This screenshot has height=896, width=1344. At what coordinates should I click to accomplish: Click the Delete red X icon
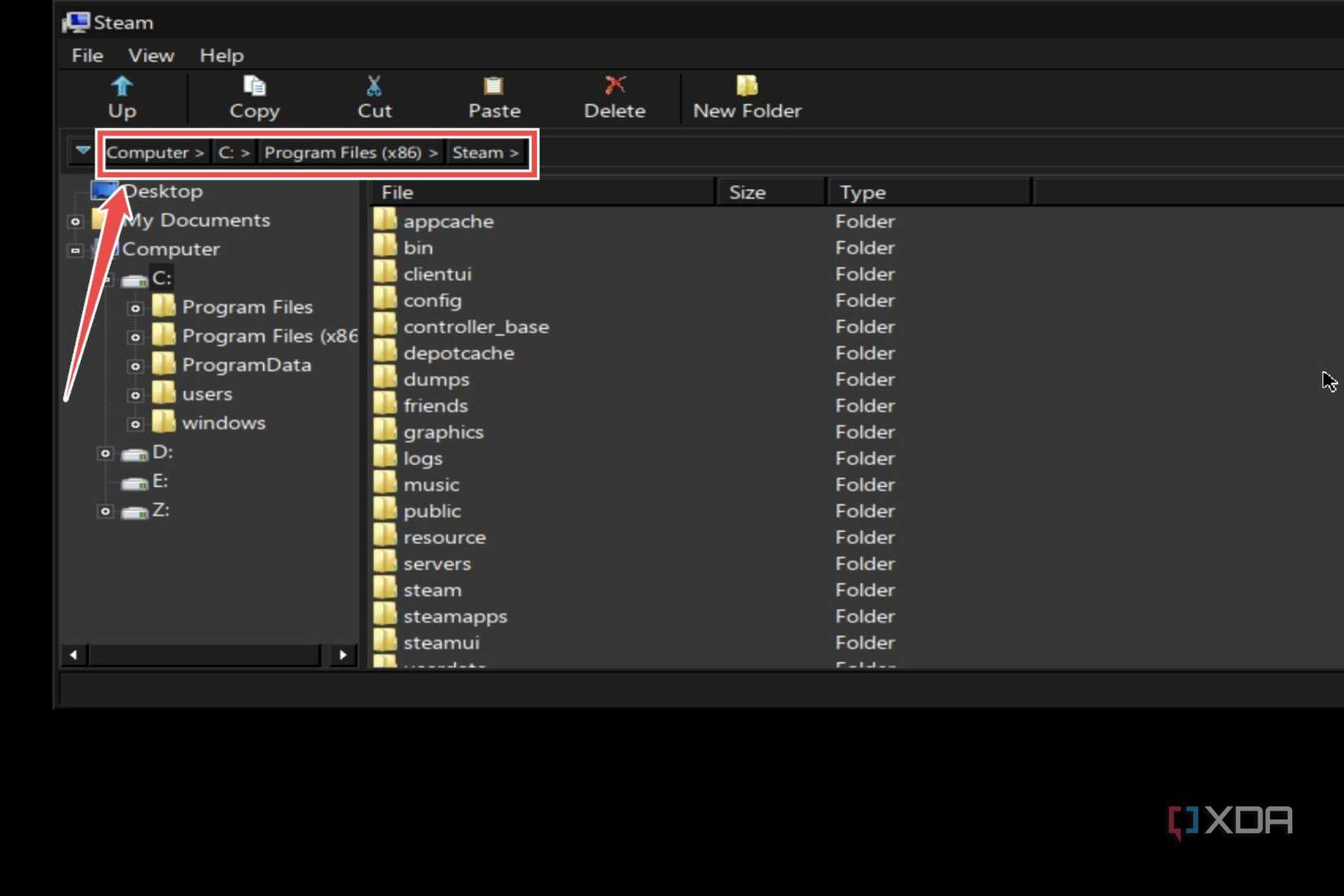pos(615,85)
